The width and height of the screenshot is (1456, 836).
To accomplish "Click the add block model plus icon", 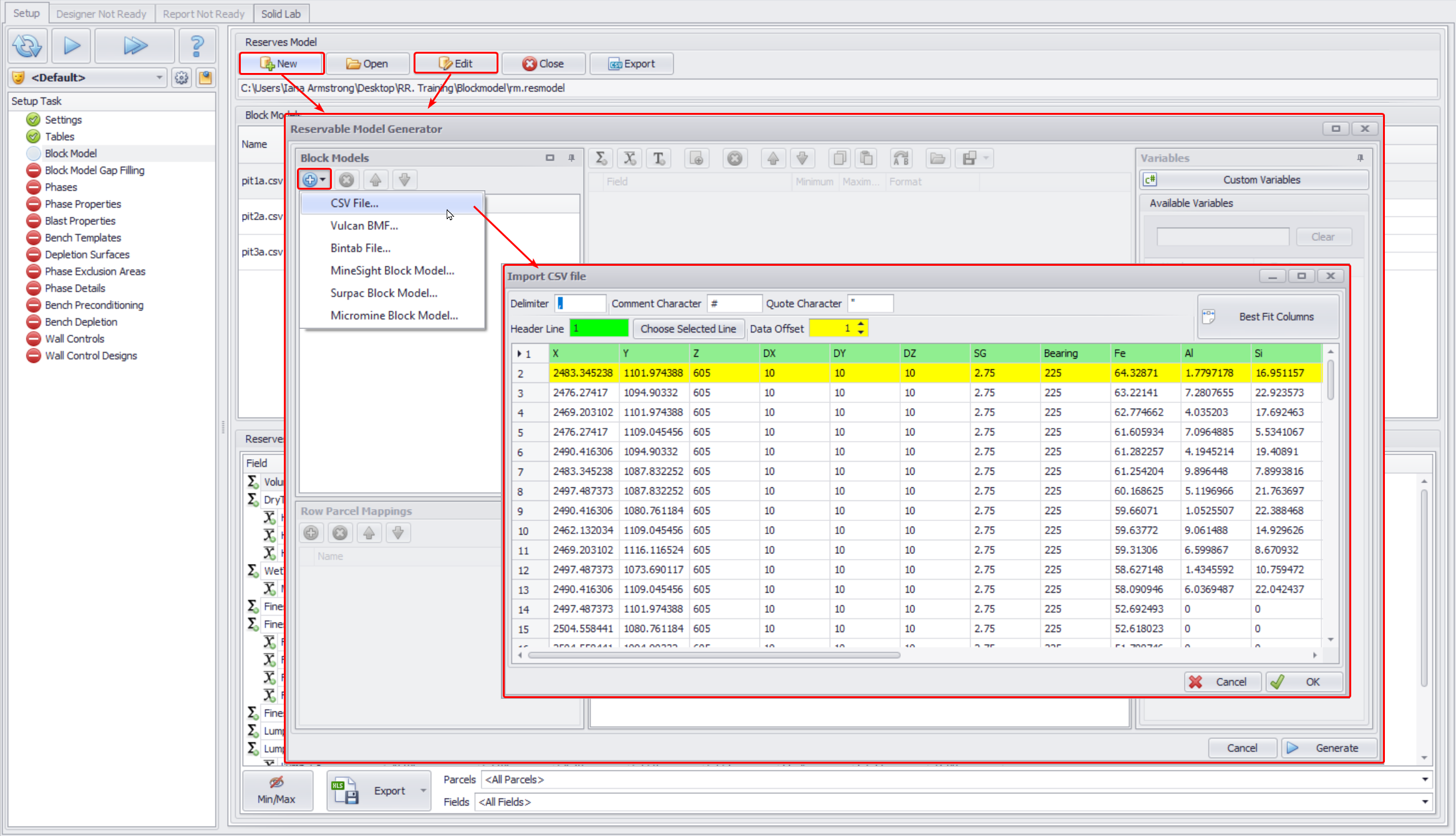I will tap(310, 180).
